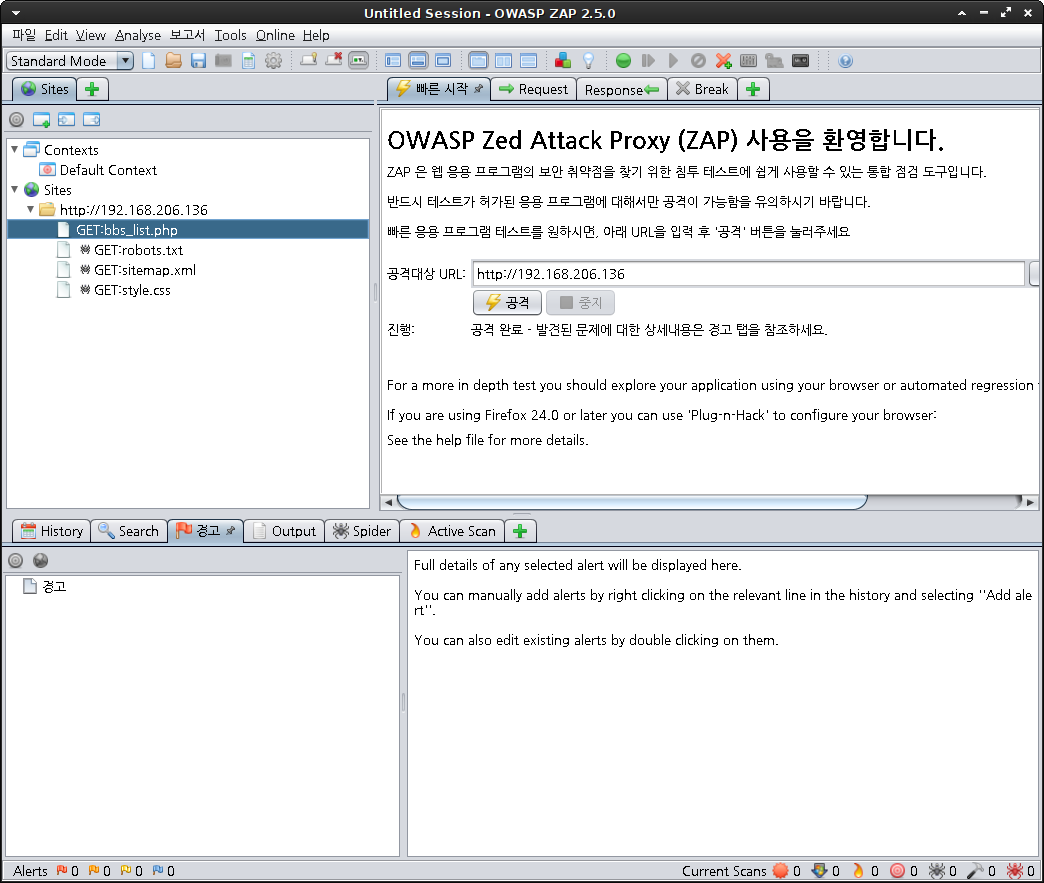Switch to the Response tab
Image resolution: width=1044 pixels, height=883 pixels.
click(621, 89)
